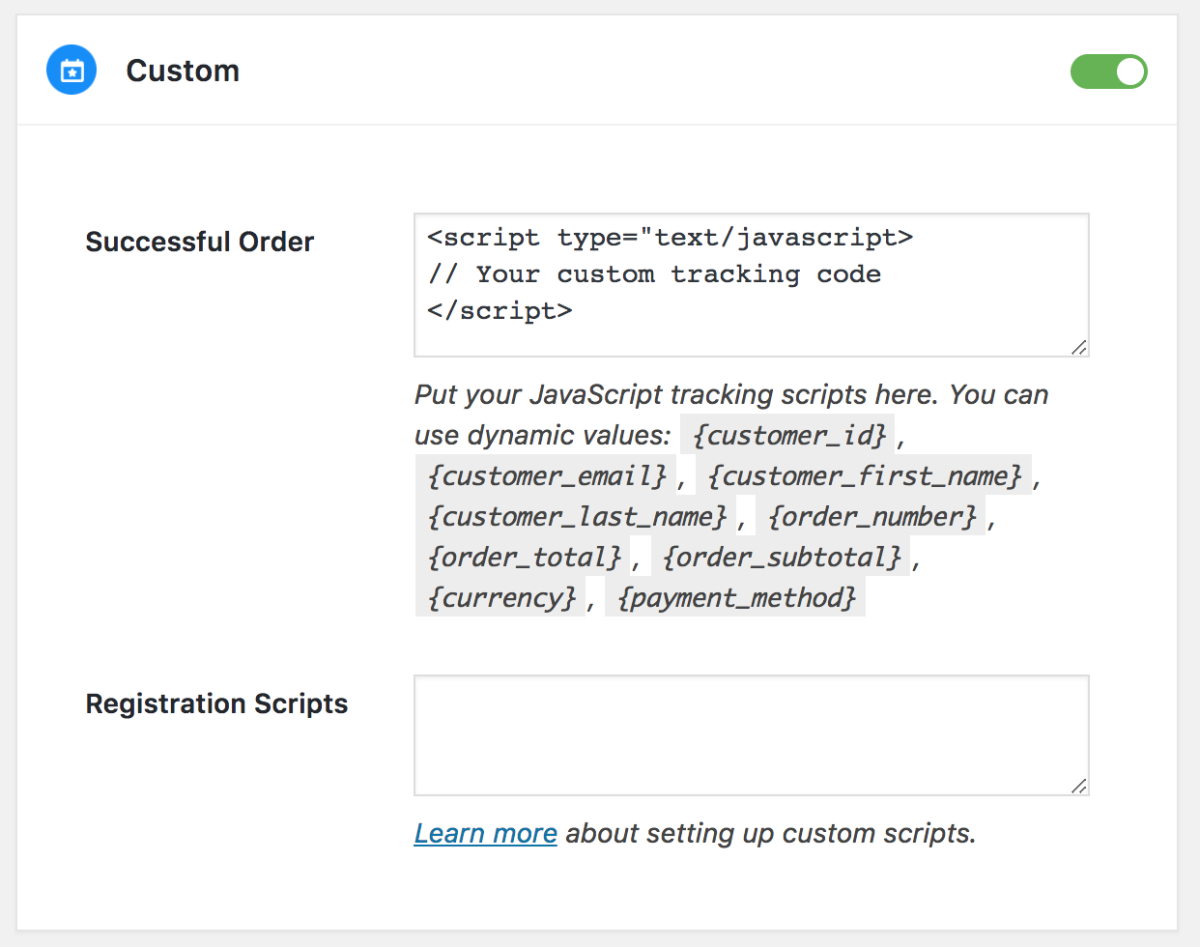Place cursor on closing </script> line

(500, 310)
